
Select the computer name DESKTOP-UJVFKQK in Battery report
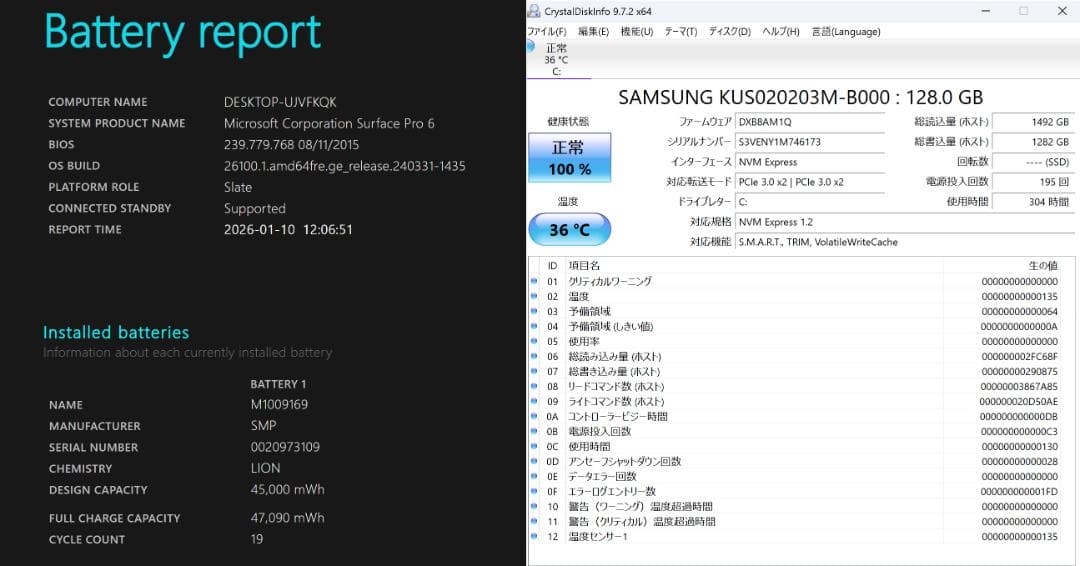(x=280, y=102)
